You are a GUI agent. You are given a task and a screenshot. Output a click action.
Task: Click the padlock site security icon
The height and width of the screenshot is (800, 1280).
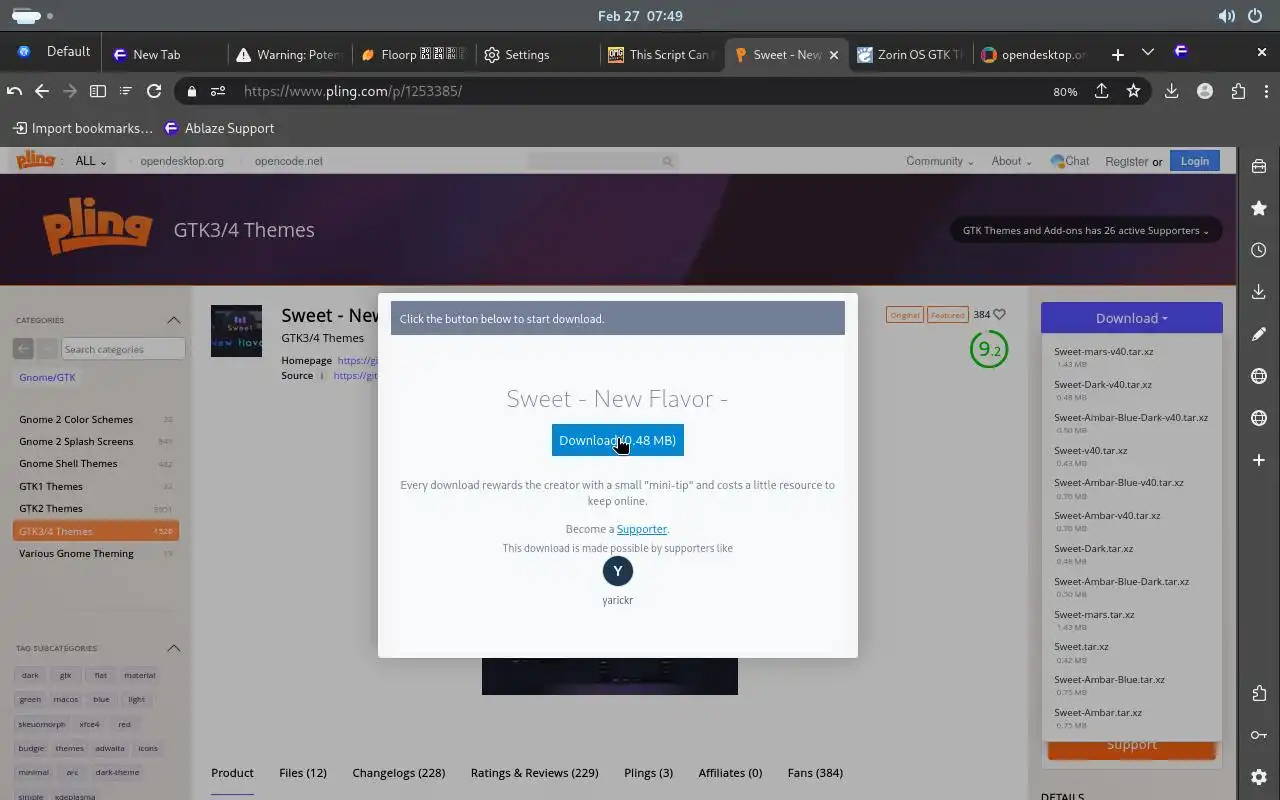[192, 91]
